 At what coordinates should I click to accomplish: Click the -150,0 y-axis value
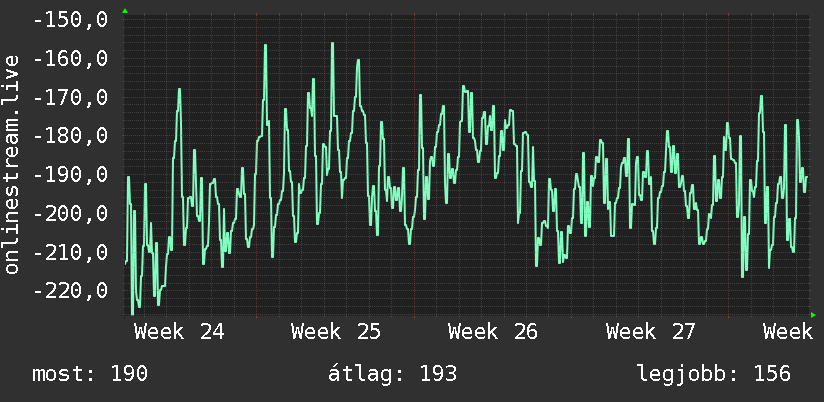point(70,20)
